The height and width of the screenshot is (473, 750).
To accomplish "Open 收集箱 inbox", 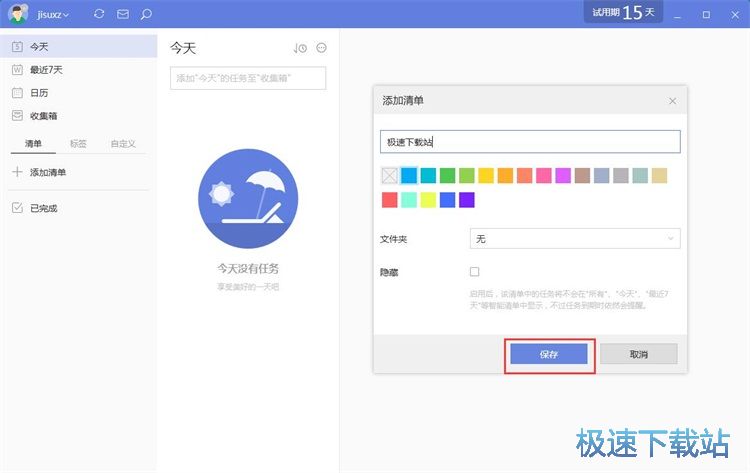I will point(78,116).
